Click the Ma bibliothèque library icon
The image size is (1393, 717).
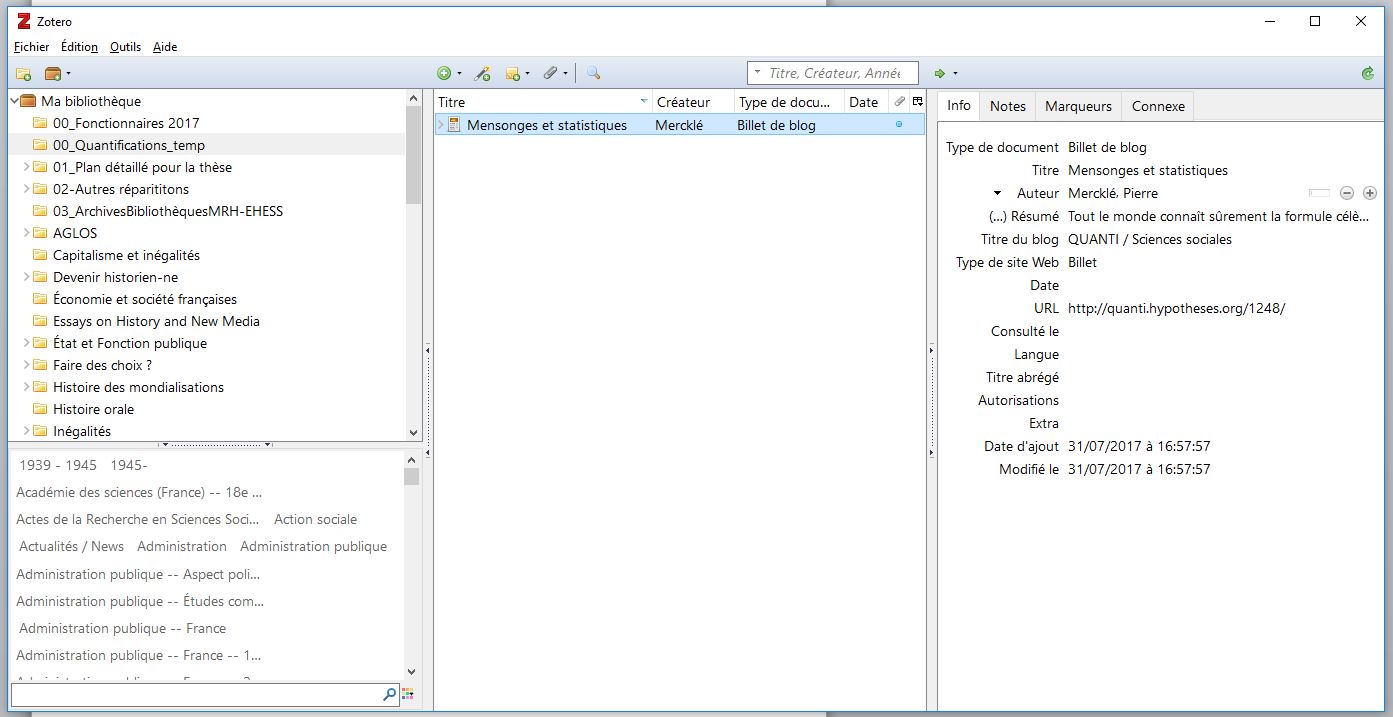[x=28, y=101]
